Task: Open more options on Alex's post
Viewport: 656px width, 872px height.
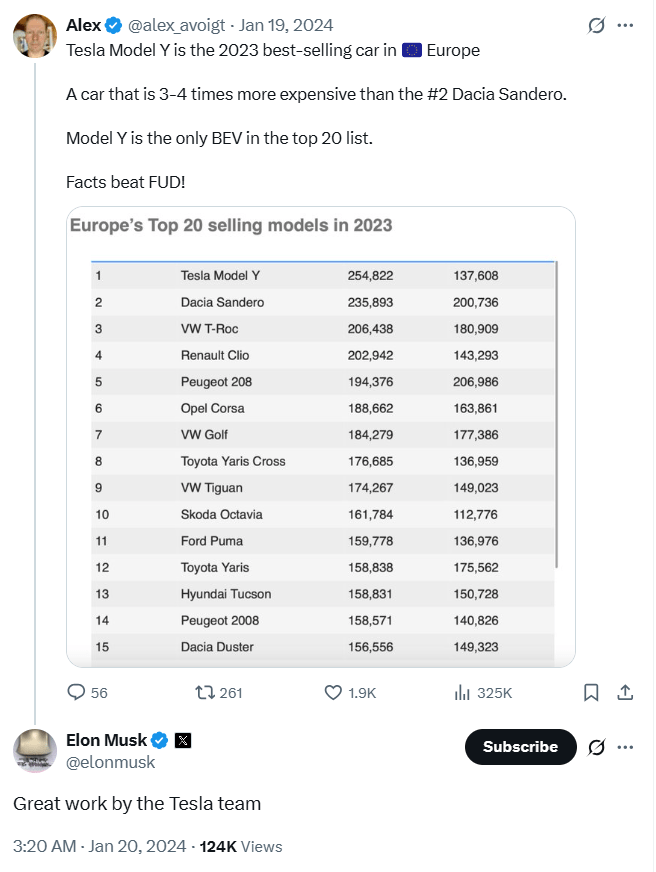Action: pyautogui.click(x=626, y=25)
